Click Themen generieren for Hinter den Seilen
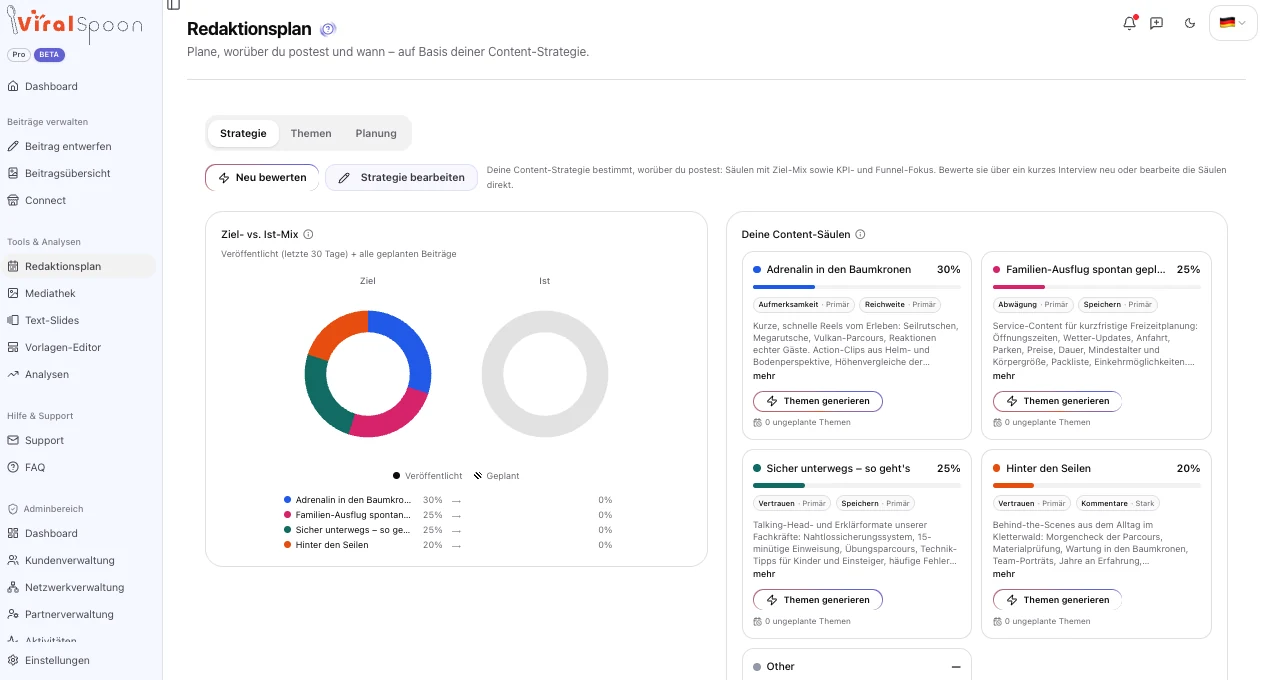 1058,600
